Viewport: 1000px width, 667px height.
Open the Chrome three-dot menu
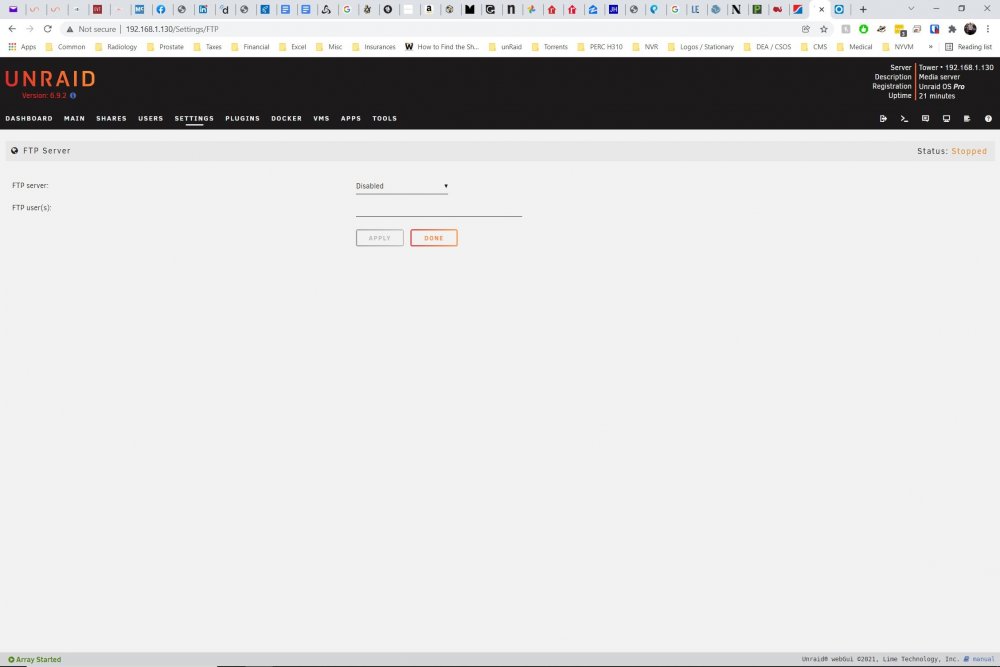(x=988, y=29)
